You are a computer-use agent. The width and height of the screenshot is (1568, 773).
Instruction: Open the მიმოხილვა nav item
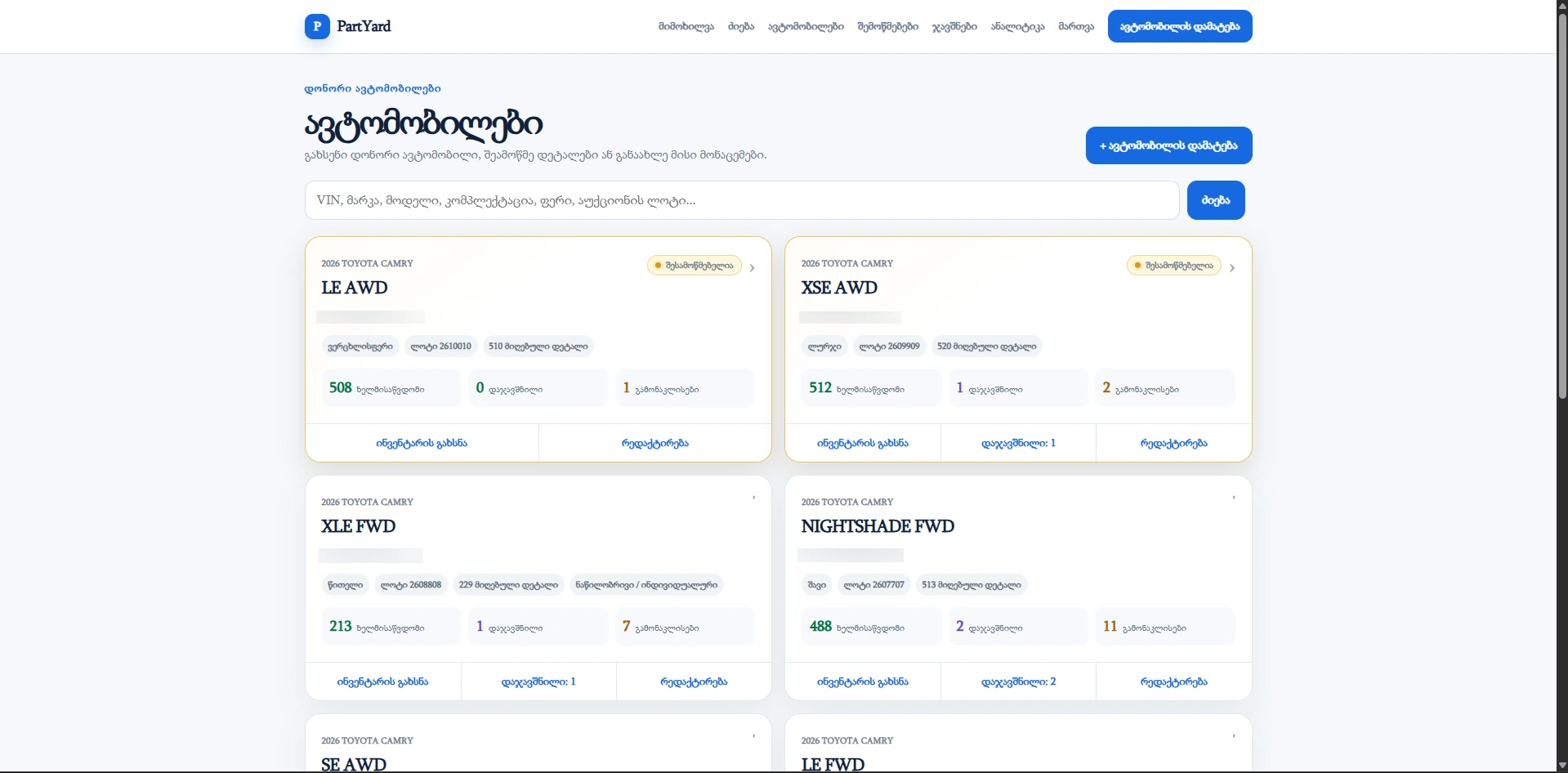[686, 26]
